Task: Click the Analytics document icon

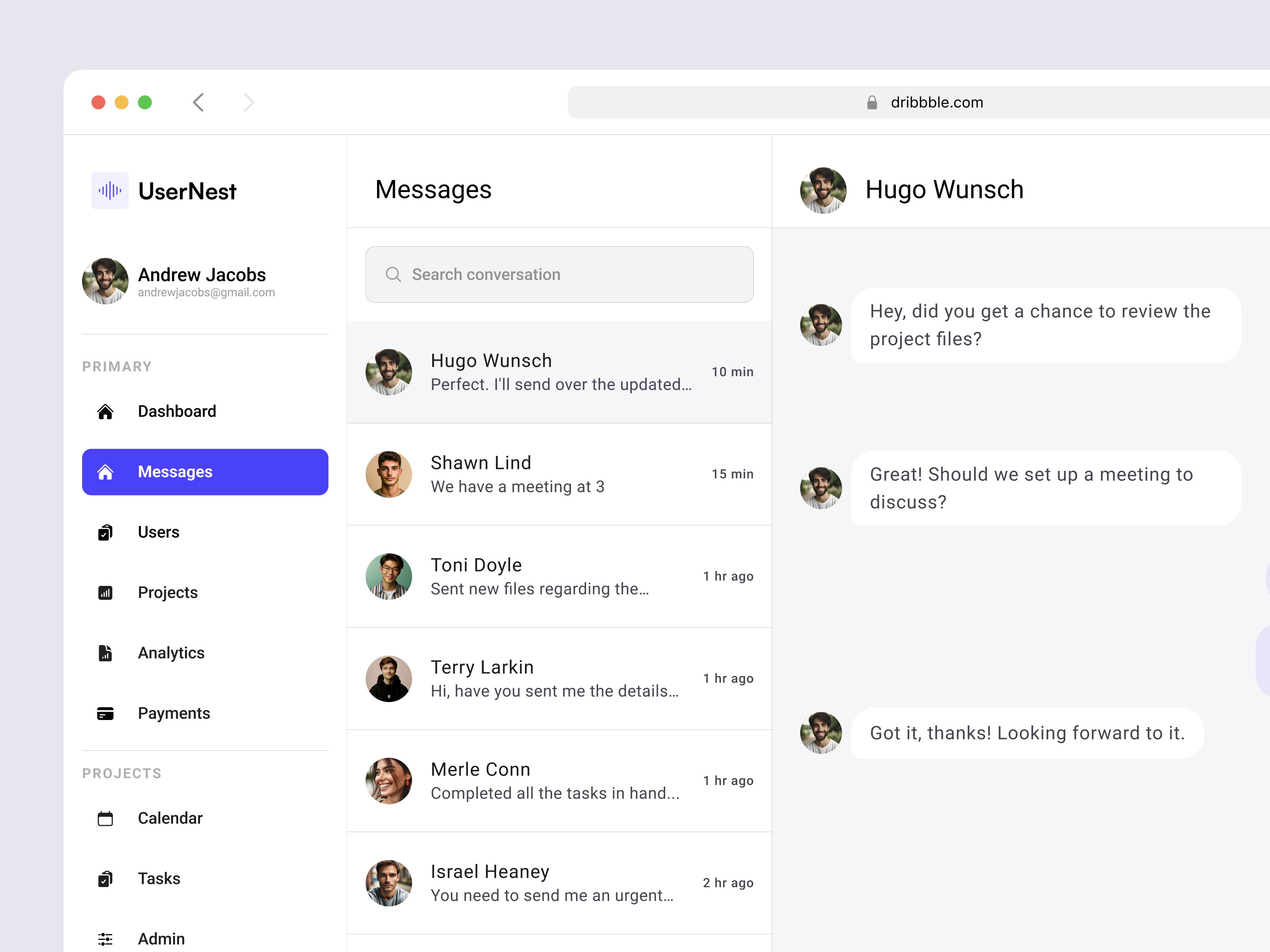Action: pyautogui.click(x=105, y=653)
